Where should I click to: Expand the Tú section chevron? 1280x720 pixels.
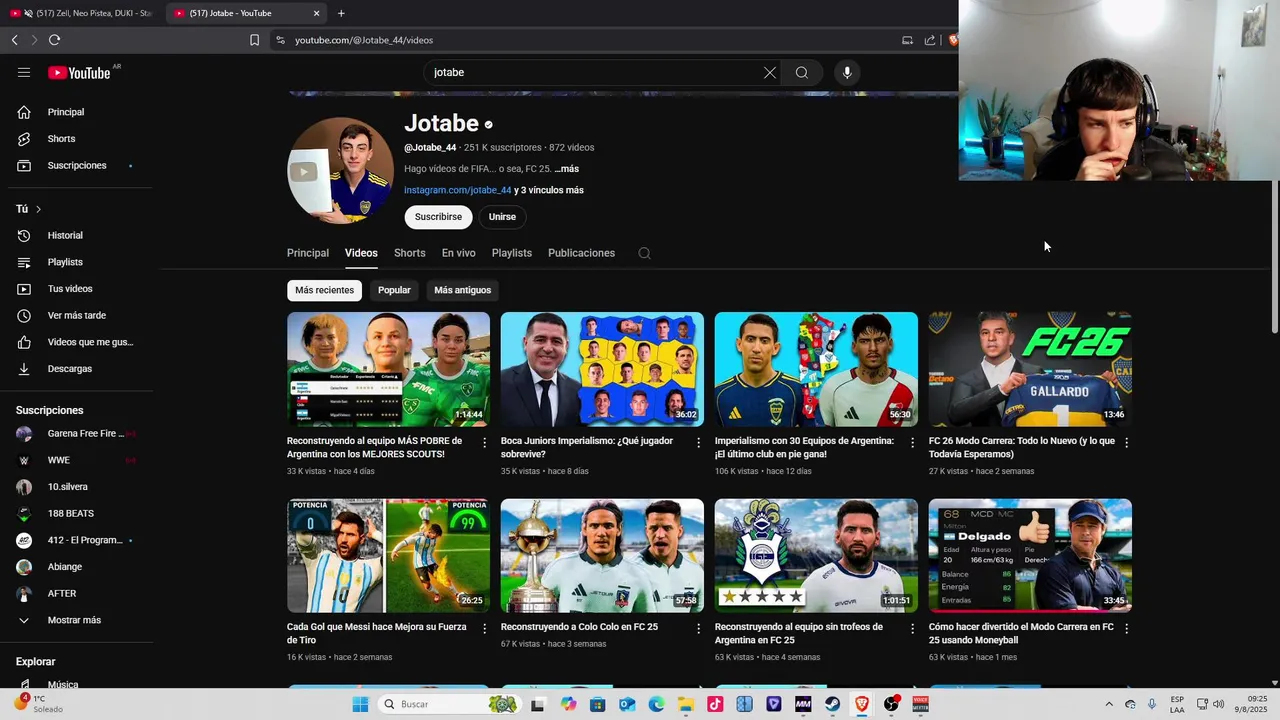[x=38, y=209]
